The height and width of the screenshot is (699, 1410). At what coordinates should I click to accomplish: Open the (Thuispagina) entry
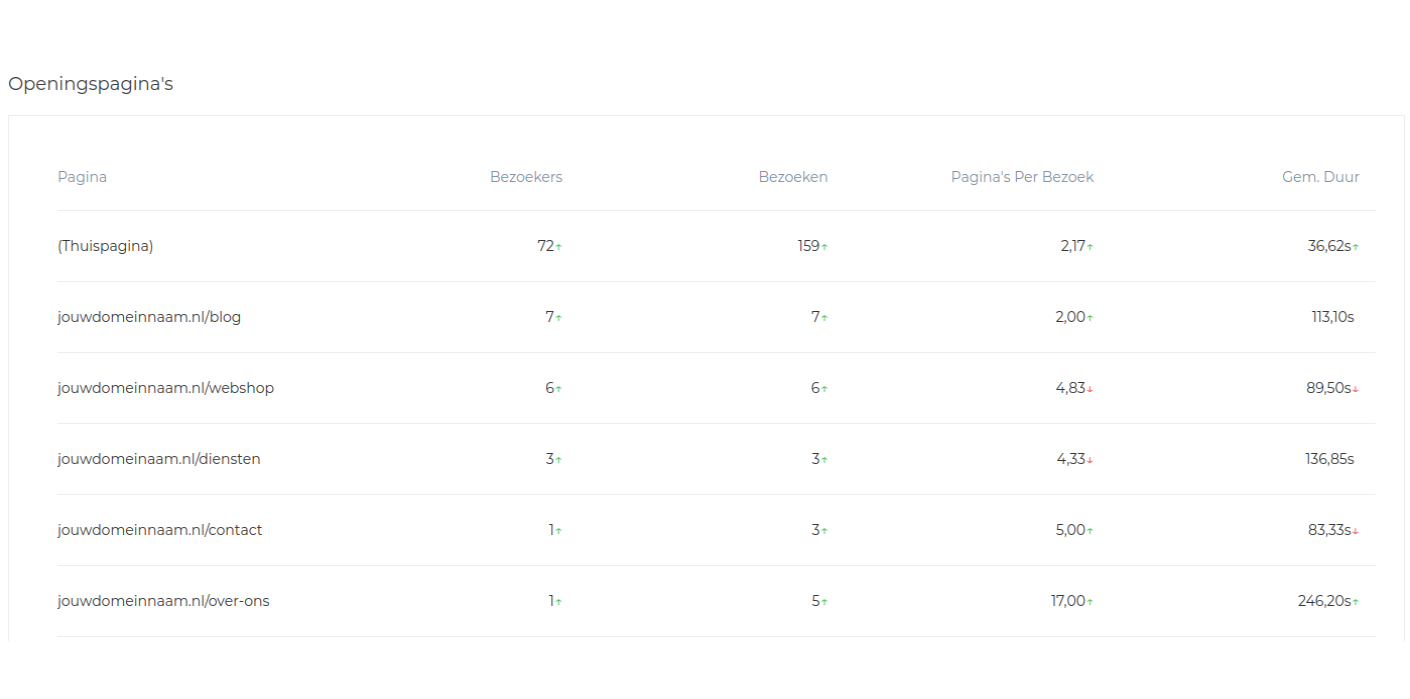click(105, 246)
